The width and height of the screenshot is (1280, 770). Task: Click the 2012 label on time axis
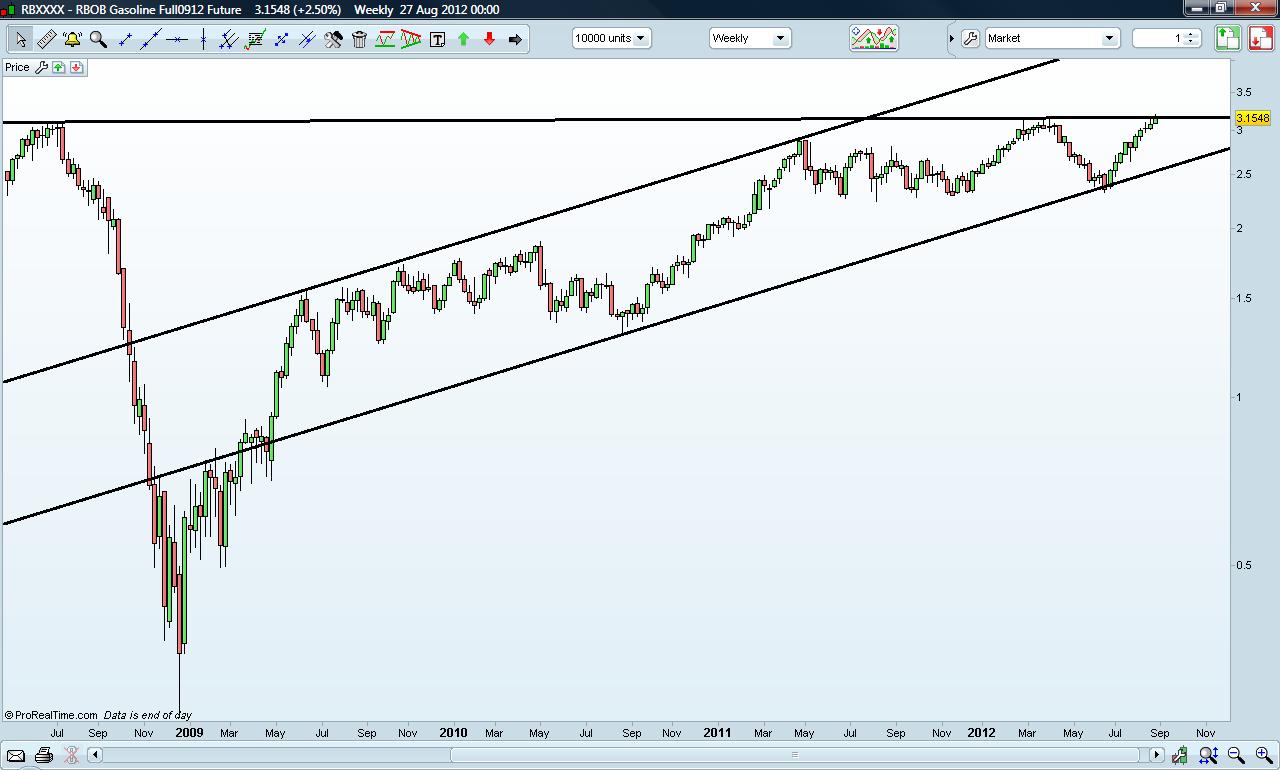coord(982,732)
